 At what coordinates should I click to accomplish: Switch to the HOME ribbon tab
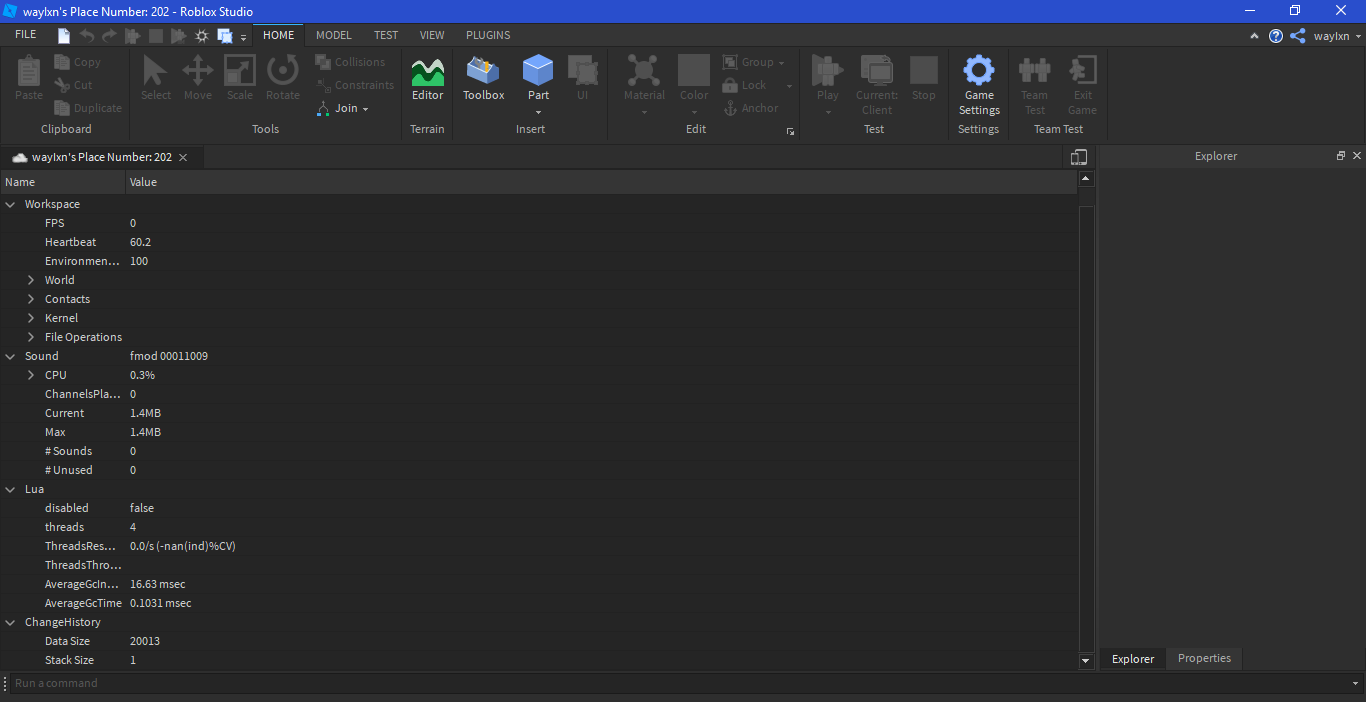point(279,35)
